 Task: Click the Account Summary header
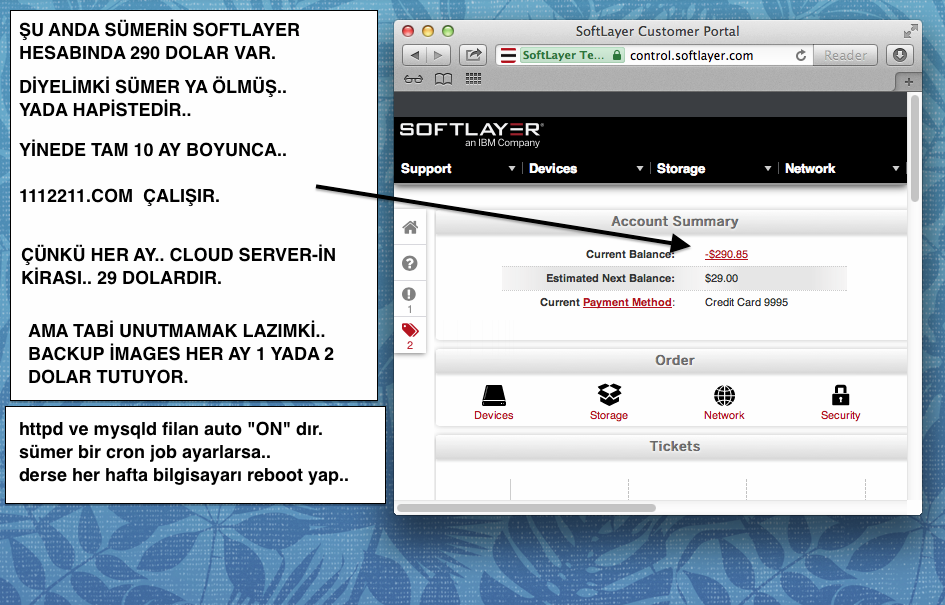point(674,222)
